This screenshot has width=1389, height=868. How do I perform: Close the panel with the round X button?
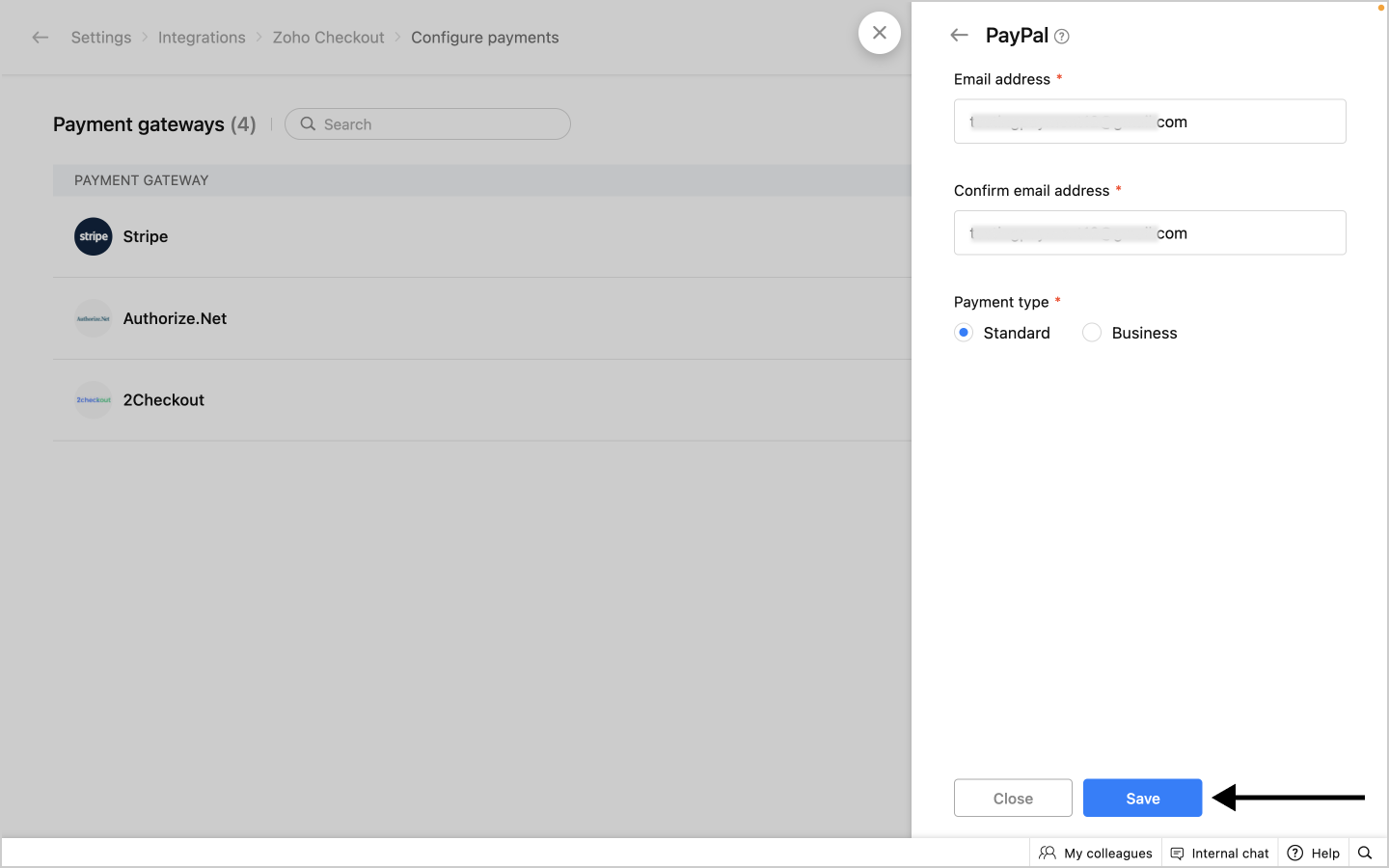click(879, 33)
